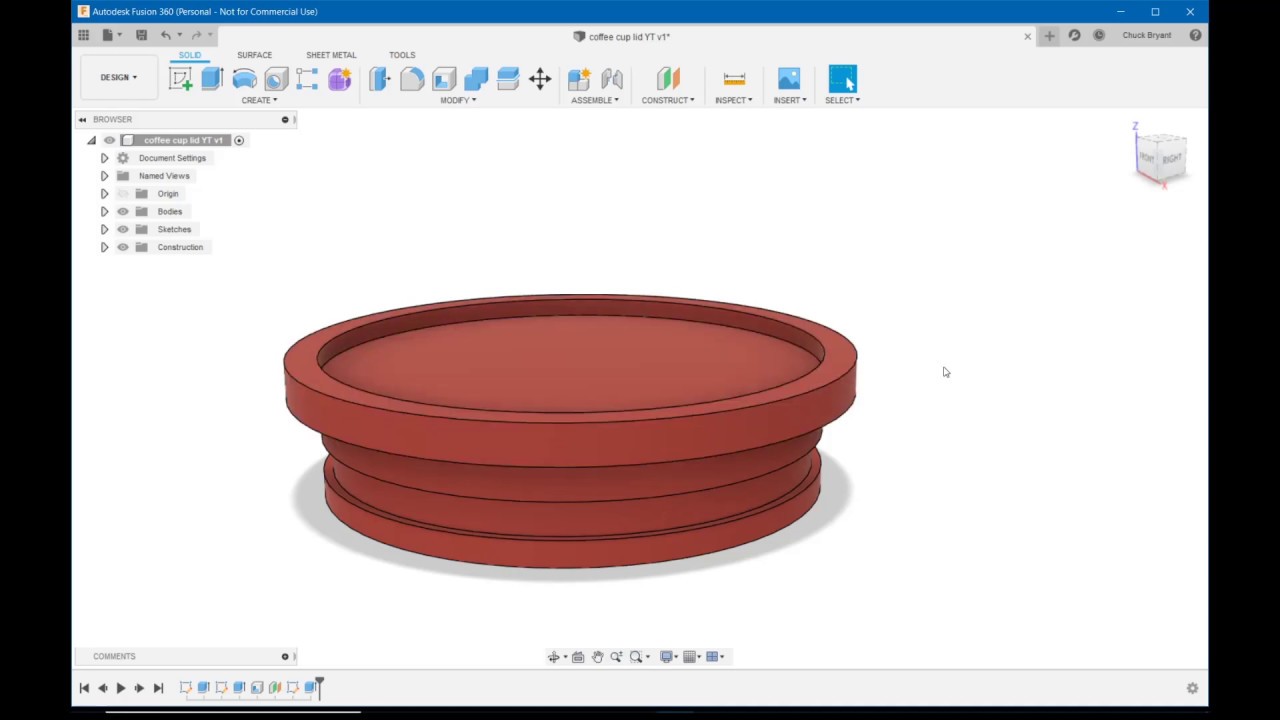
Task: Jump to timeline beginning
Action: (x=84, y=688)
